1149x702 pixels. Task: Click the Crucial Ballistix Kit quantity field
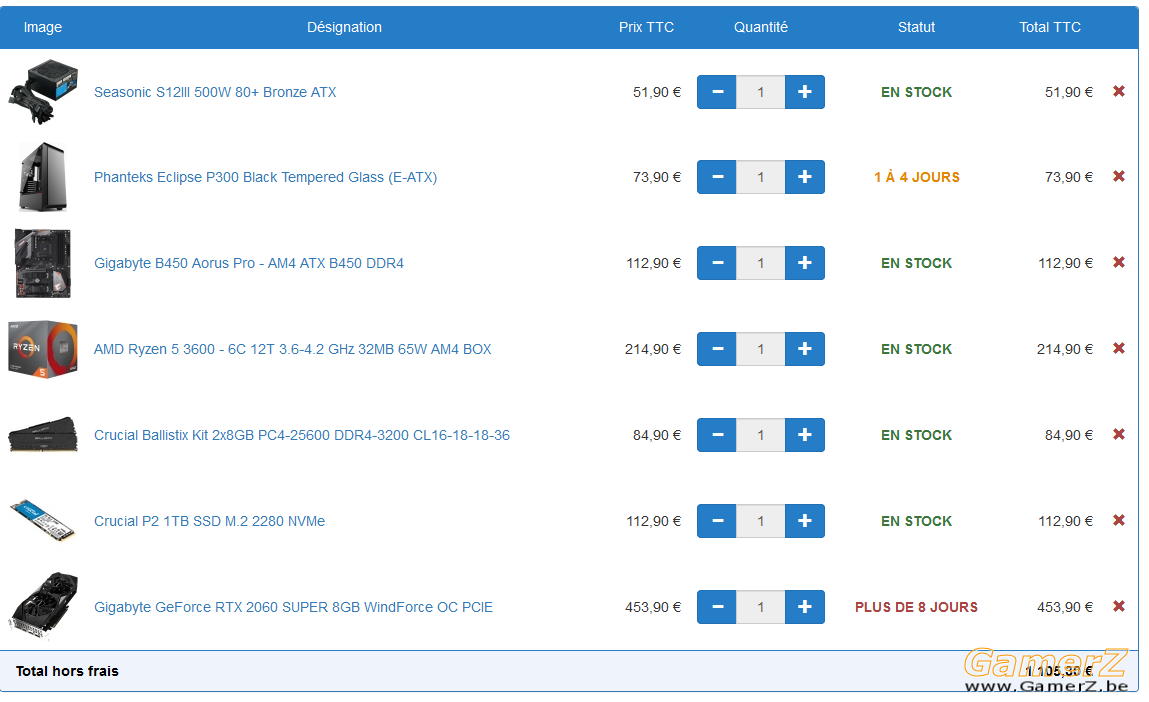pos(761,435)
